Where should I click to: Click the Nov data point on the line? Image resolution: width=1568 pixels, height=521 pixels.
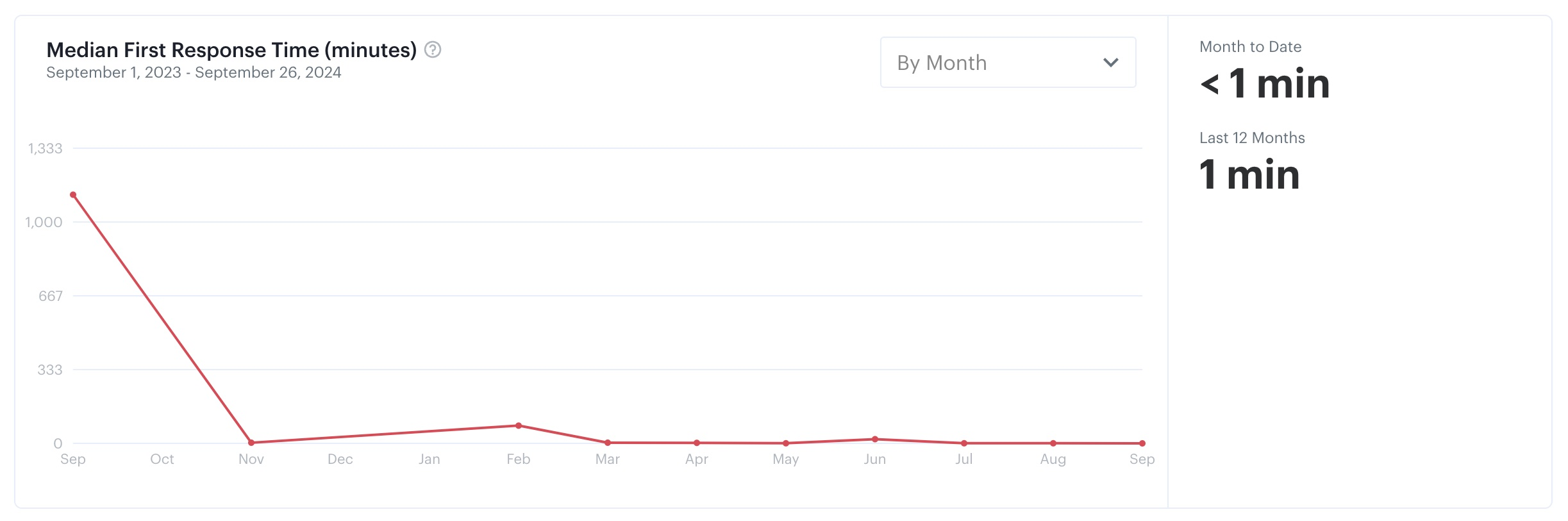click(x=251, y=443)
